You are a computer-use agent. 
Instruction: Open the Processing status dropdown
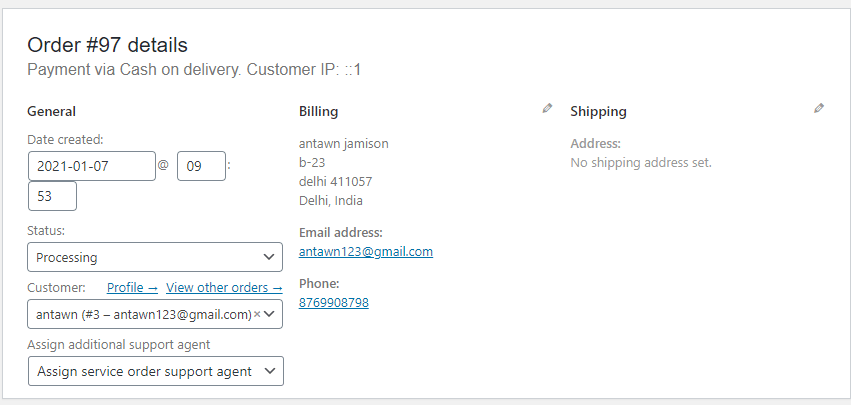click(155, 257)
